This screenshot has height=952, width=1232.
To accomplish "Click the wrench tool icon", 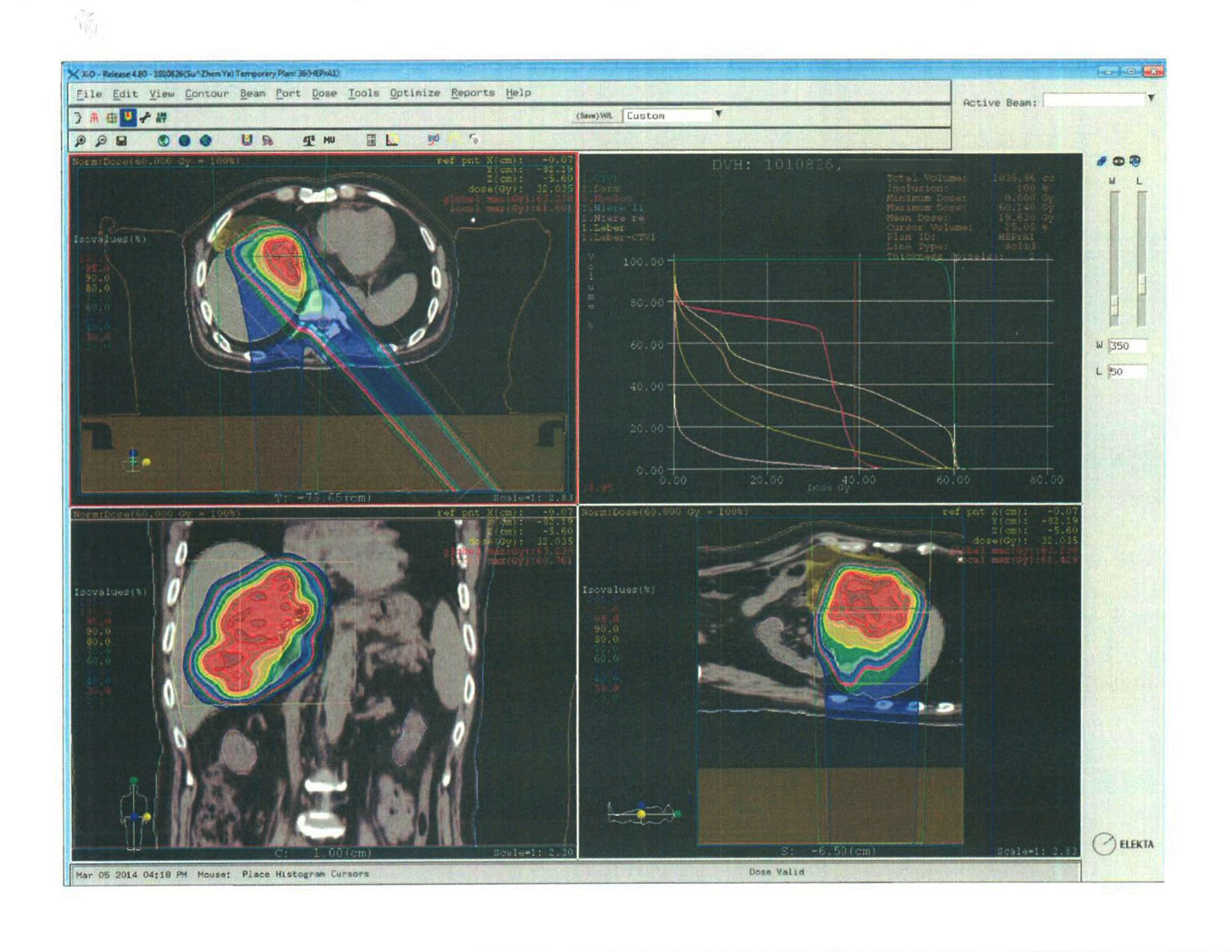I will coord(144,117).
